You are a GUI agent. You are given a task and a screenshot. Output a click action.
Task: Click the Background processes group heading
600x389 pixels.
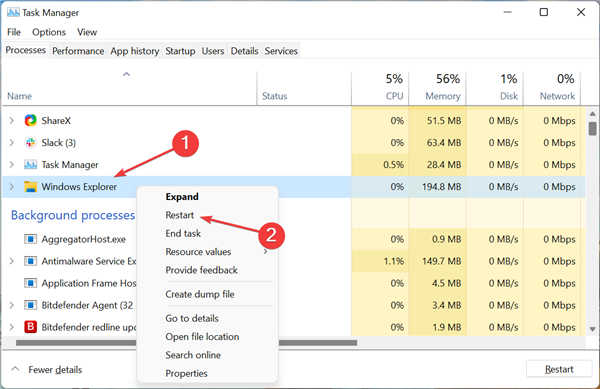point(73,215)
